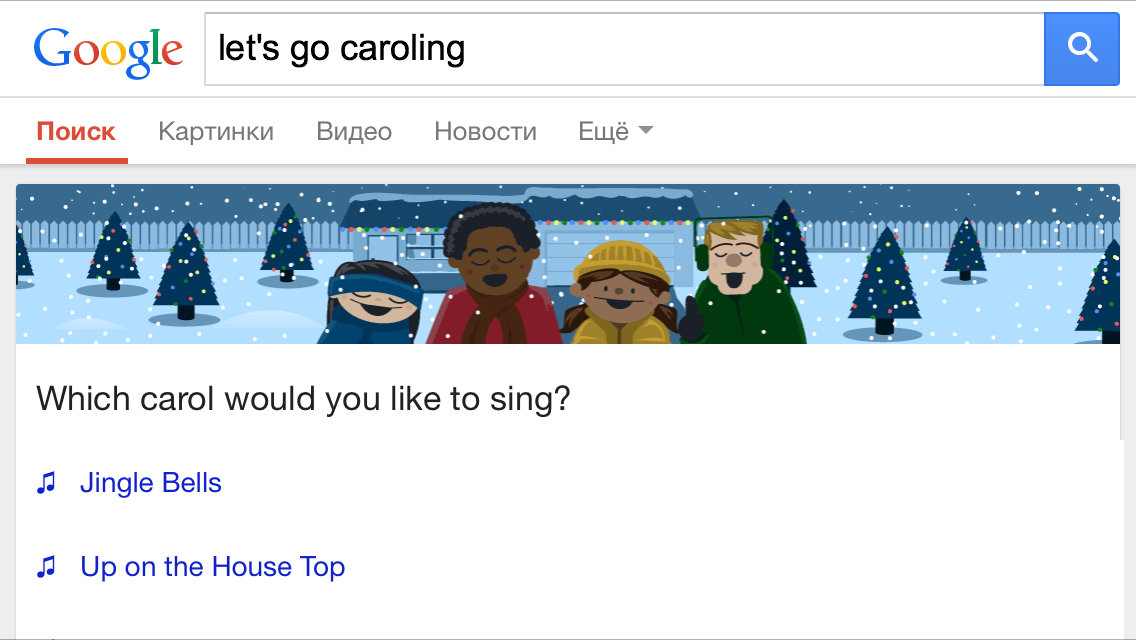Open the Новости results
Screen dimensions: 1136x640
tap(485, 130)
